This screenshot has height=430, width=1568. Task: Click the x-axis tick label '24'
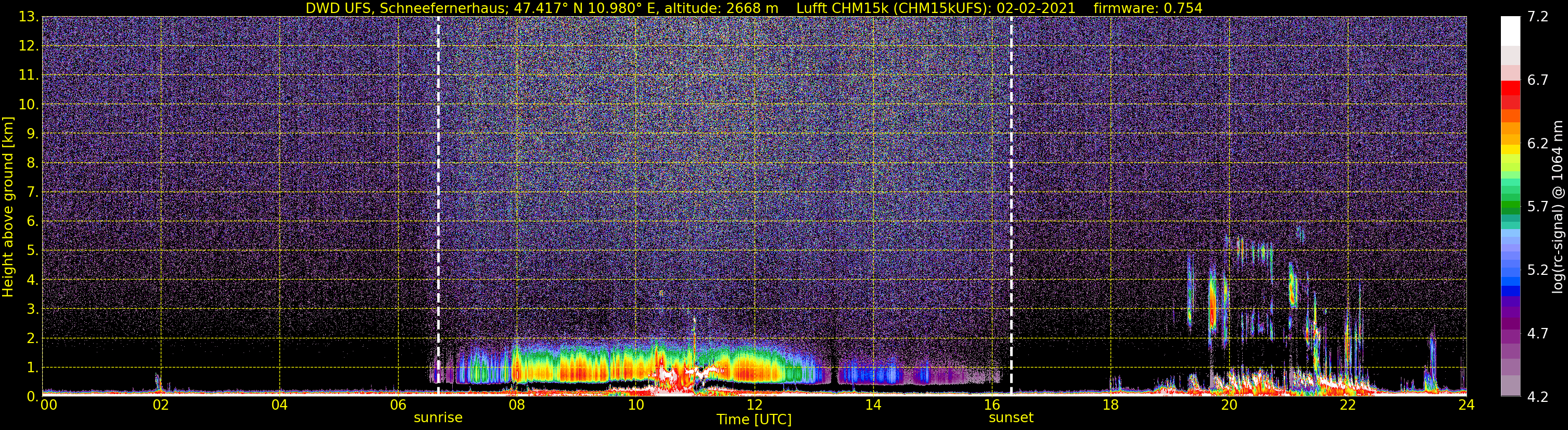pyautogui.click(x=1467, y=405)
